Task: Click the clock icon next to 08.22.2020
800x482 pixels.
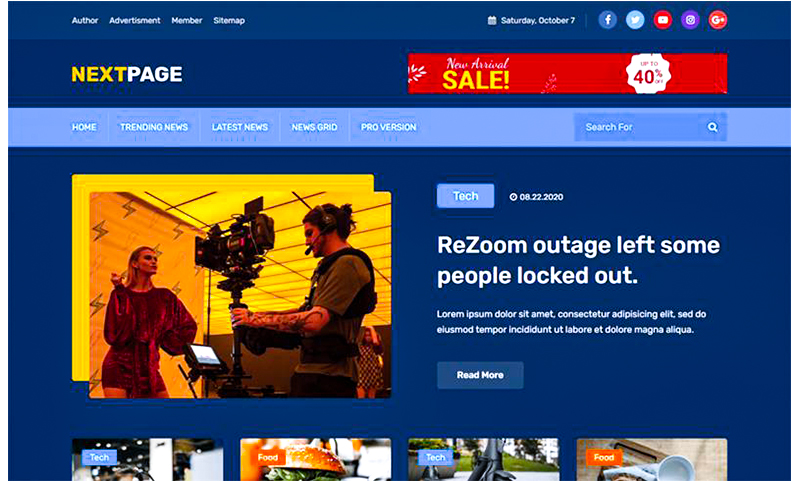Action: 513,197
